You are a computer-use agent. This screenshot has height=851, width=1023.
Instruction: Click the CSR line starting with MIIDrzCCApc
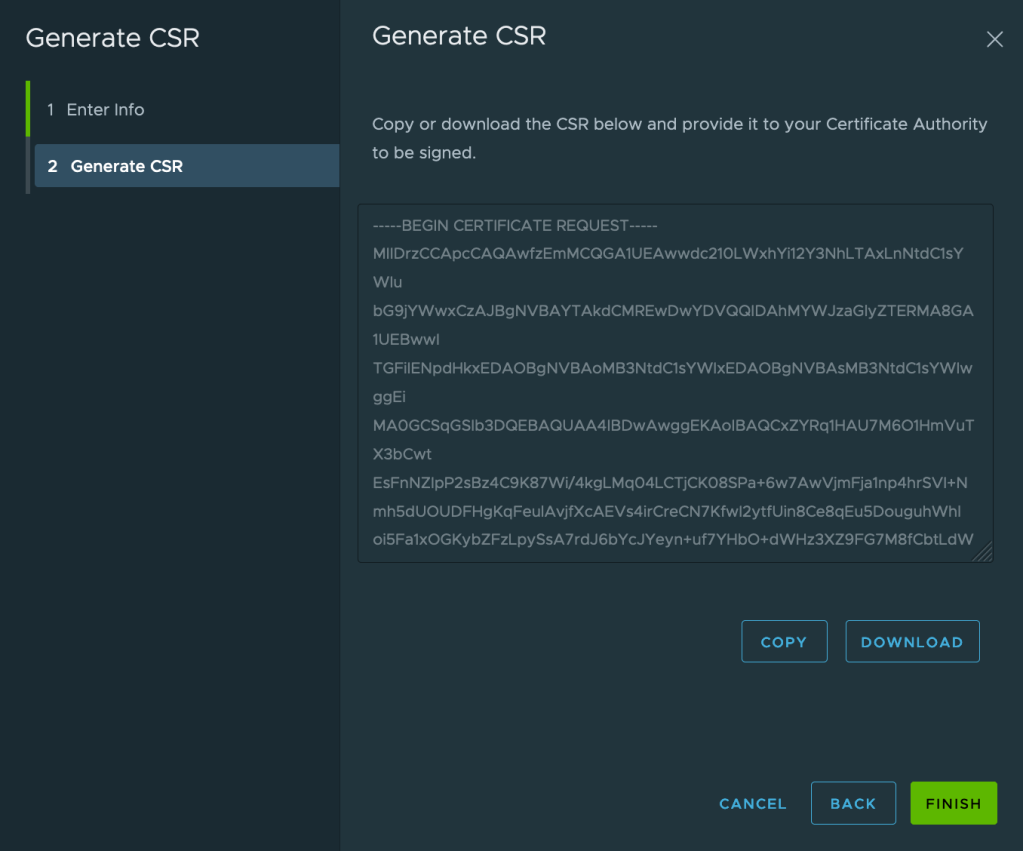point(667,254)
